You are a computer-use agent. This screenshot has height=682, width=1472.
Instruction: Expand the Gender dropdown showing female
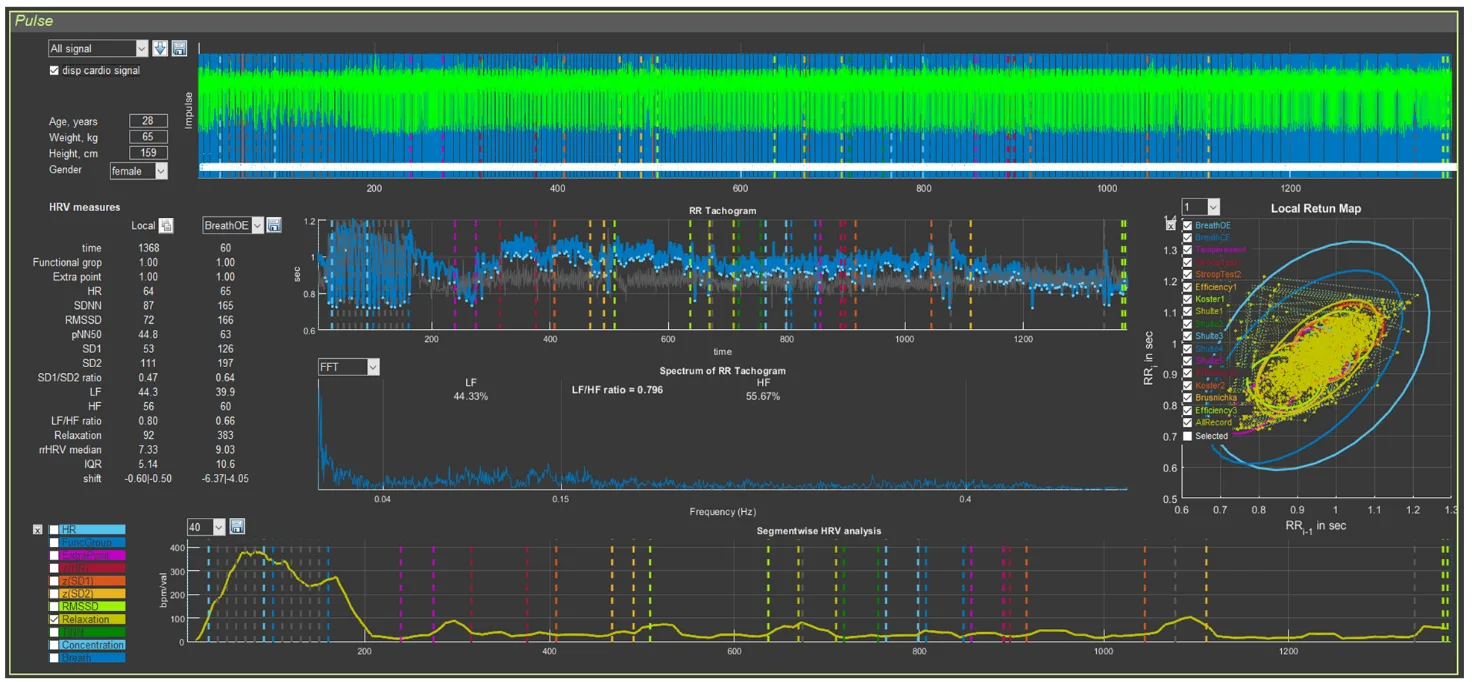pyautogui.click(x=160, y=171)
